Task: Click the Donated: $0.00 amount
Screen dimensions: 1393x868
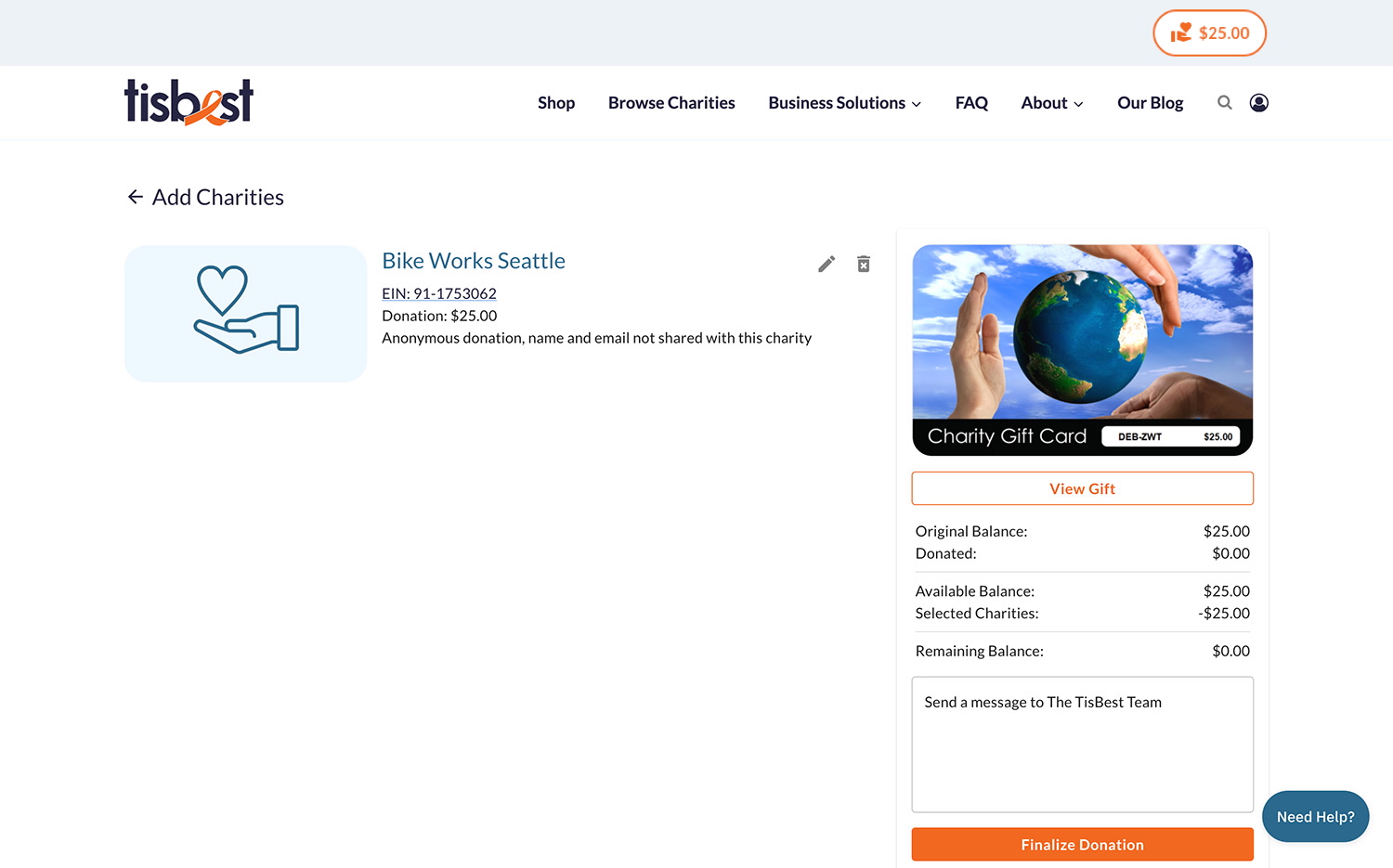Action: pyautogui.click(x=1231, y=553)
